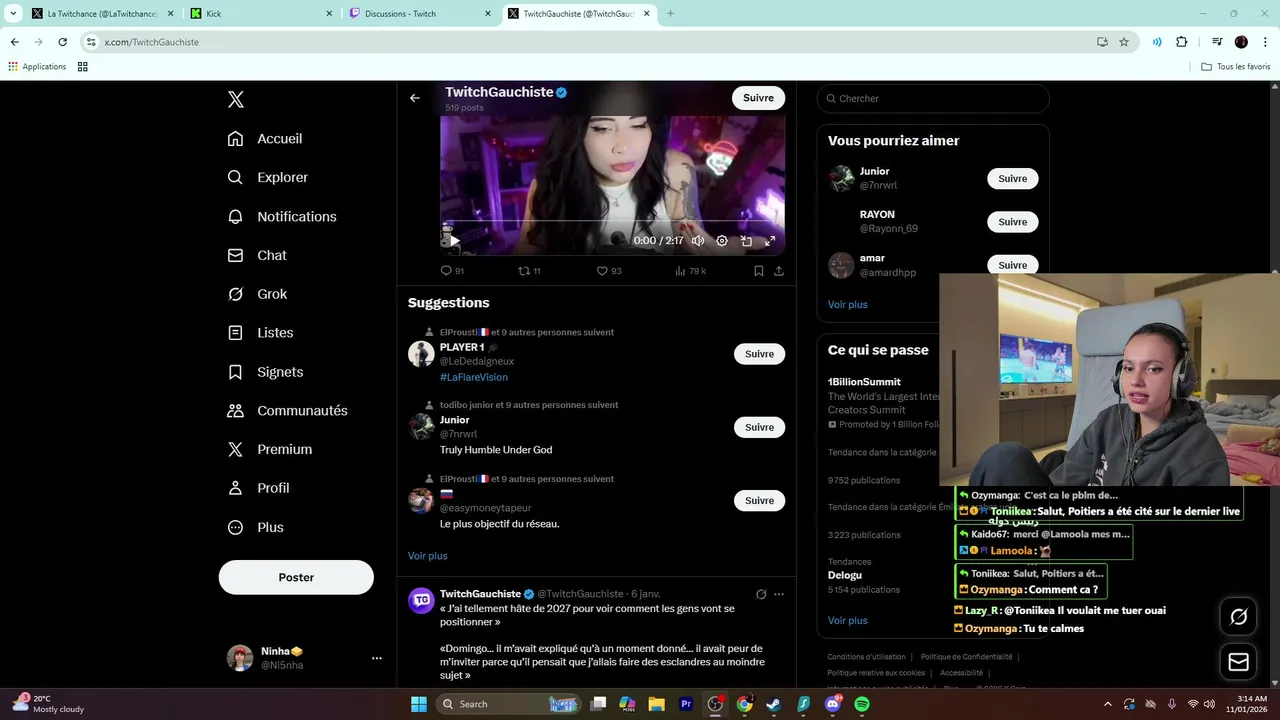Click Voir plus under Suggestions

[x=427, y=556]
